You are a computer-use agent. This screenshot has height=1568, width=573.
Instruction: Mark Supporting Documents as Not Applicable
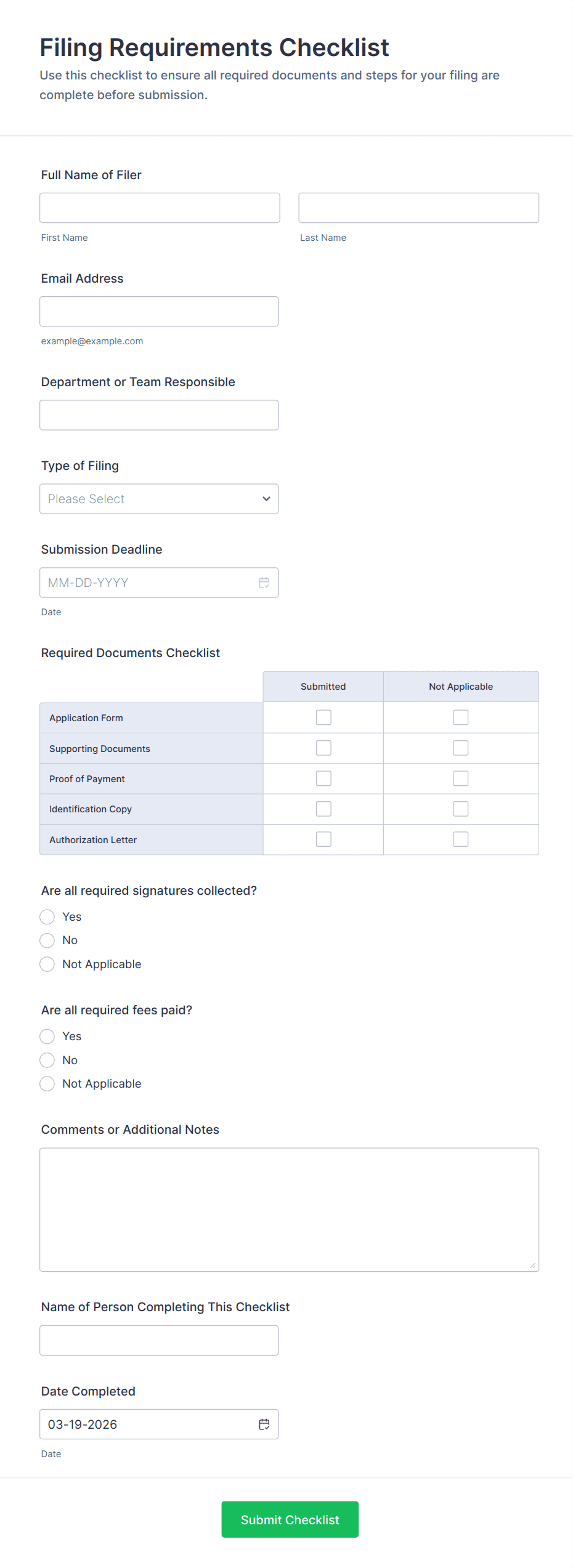coord(461,748)
